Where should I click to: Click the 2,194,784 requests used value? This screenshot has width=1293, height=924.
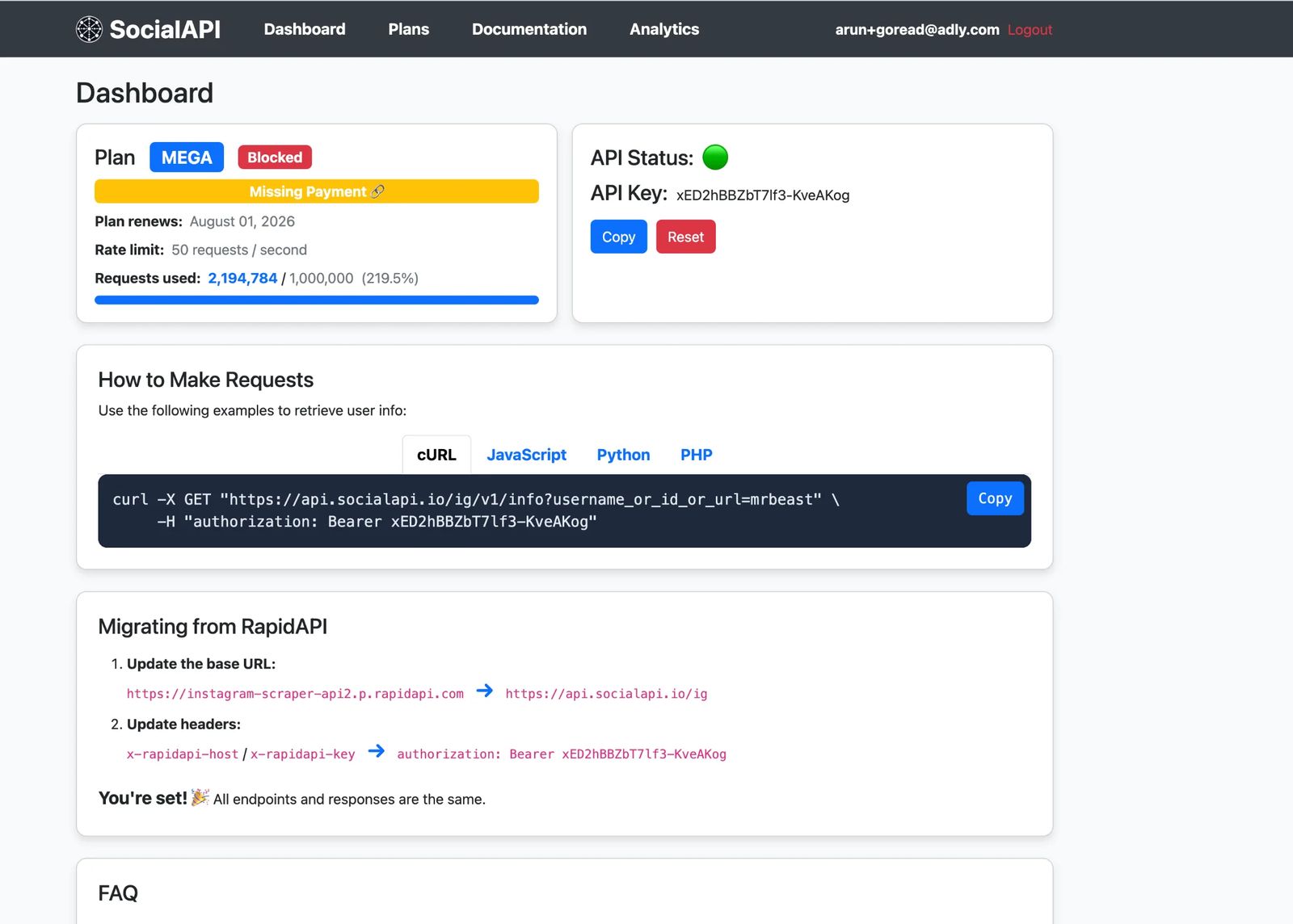pos(242,278)
